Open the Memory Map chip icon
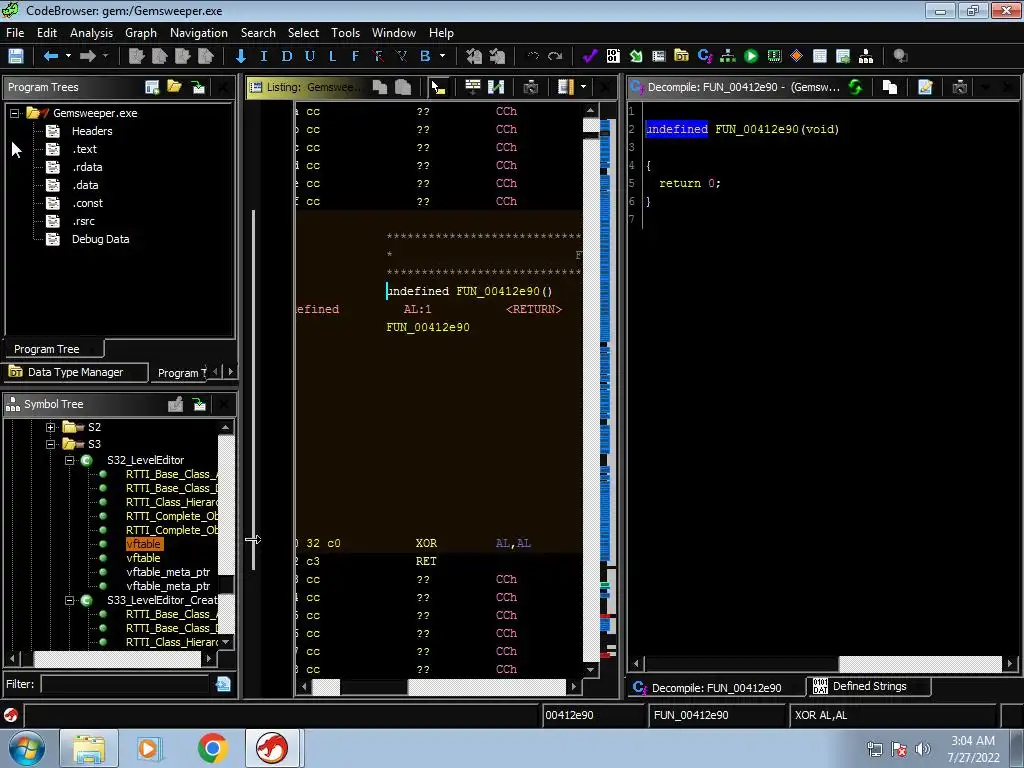Image resolution: width=1024 pixels, height=768 pixels. point(774,56)
